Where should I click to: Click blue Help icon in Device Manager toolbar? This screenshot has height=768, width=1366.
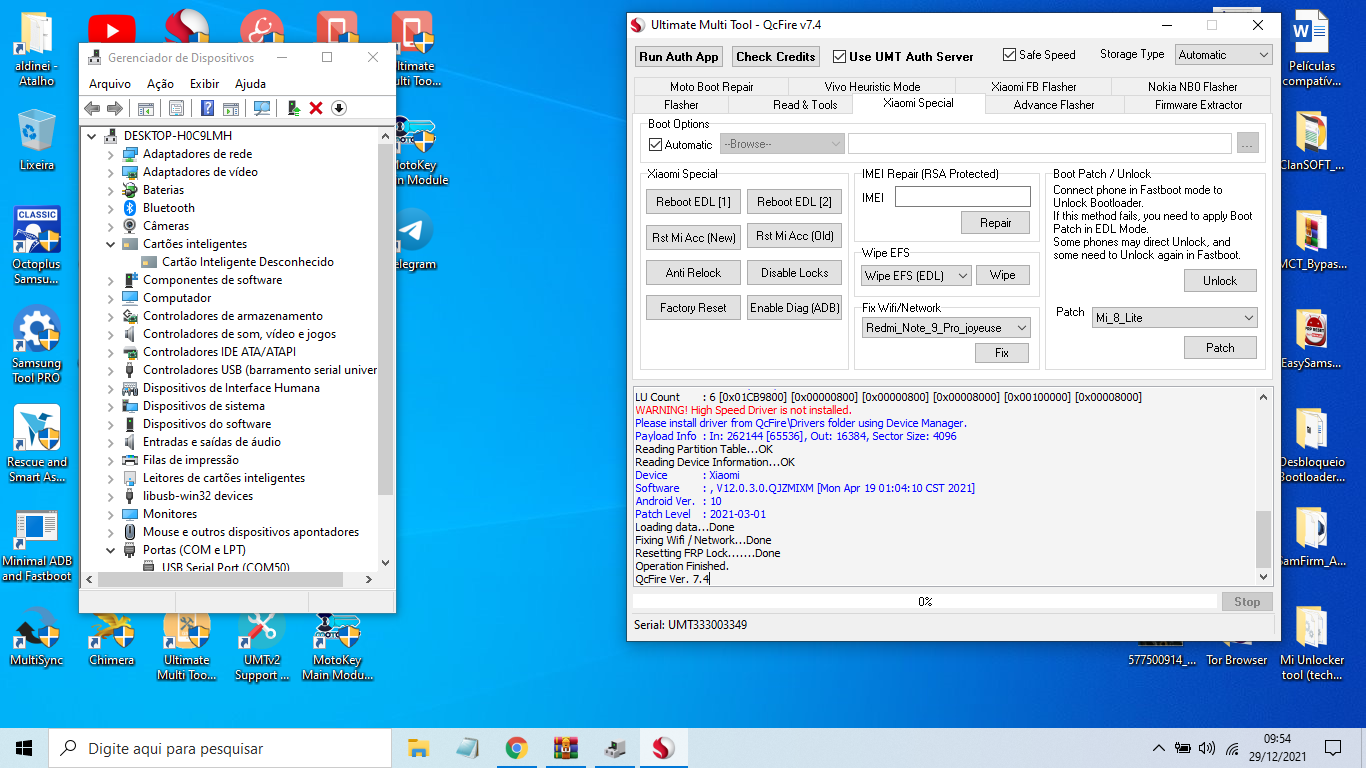coord(208,108)
